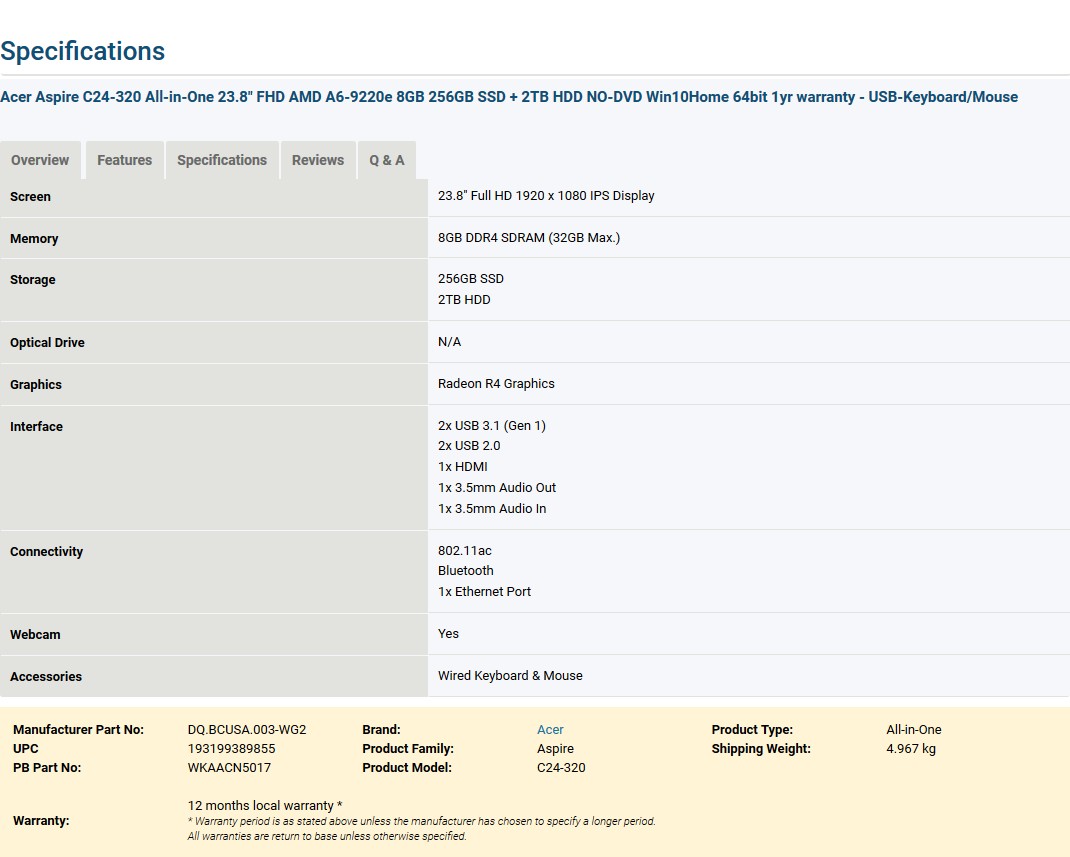Select the Optical Drive row label
Image resolution: width=1070 pixels, height=857 pixels.
click(x=47, y=343)
